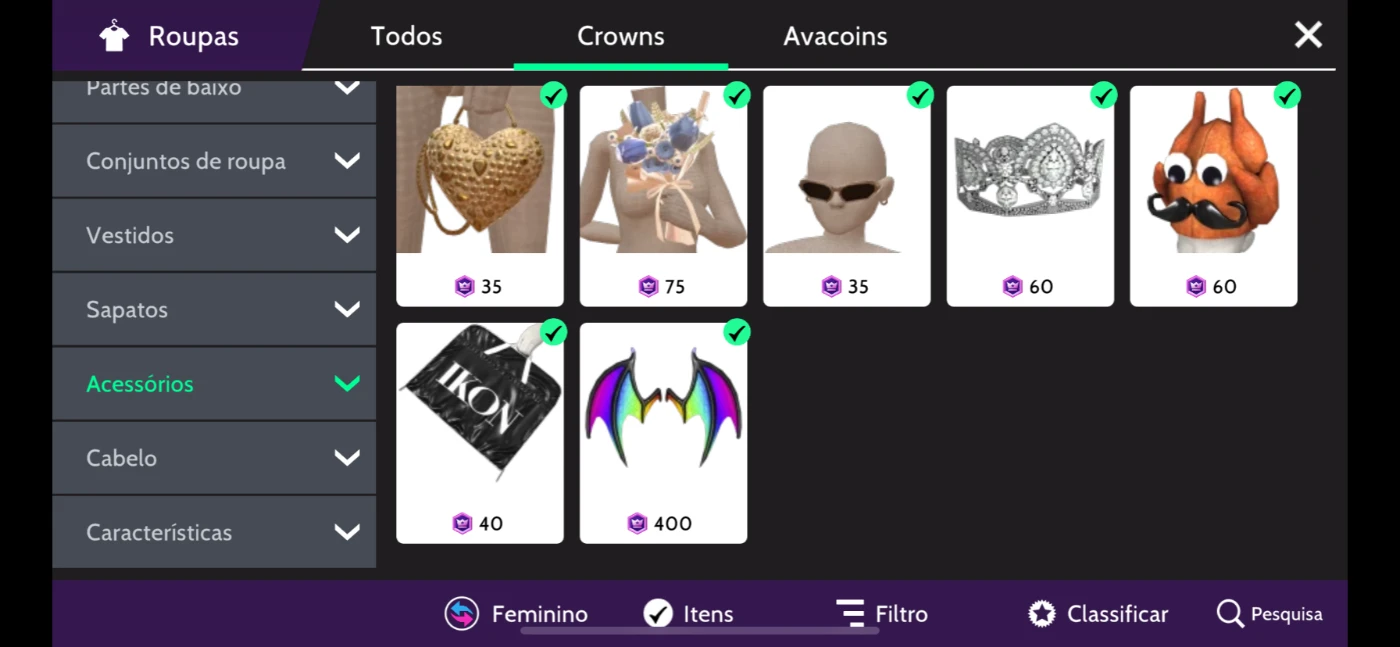Switch to the Todos tab
Viewport: 1400px width, 647px height.
406,36
